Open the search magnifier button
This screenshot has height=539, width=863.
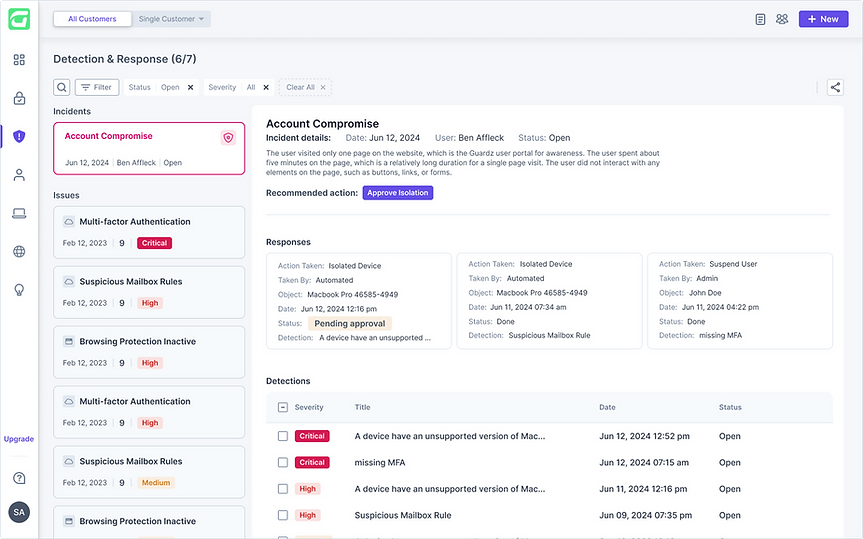tap(62, 87)
